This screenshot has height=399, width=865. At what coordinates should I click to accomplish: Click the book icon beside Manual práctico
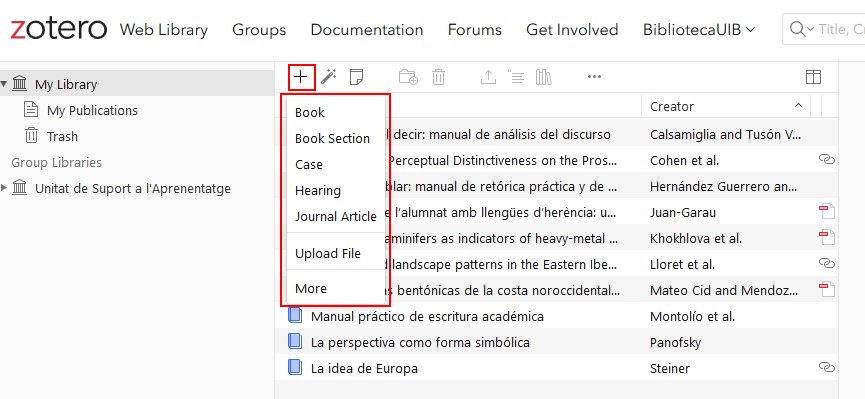[x=296, y=316]
